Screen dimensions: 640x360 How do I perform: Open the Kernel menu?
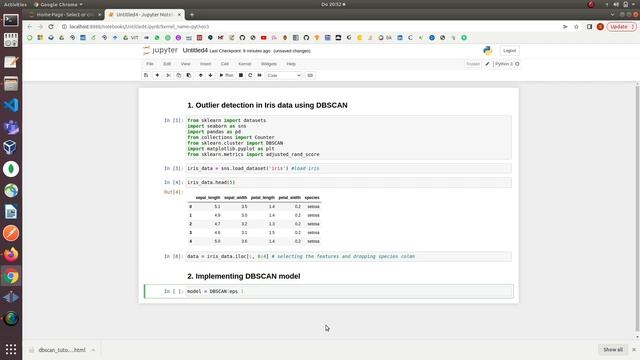click(x=244, y=64)
